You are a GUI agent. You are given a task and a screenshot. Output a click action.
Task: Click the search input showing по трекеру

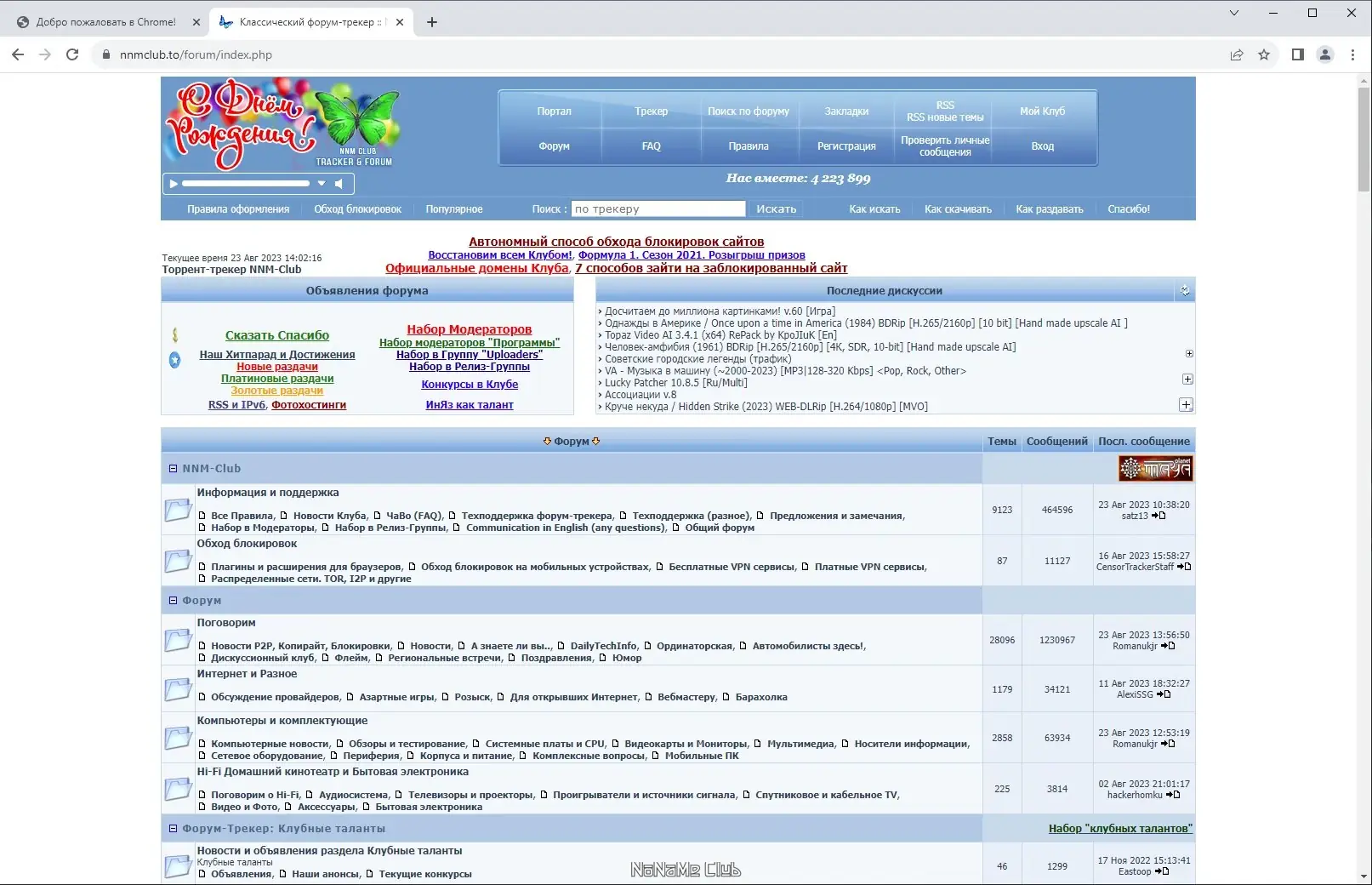[658, 208]
